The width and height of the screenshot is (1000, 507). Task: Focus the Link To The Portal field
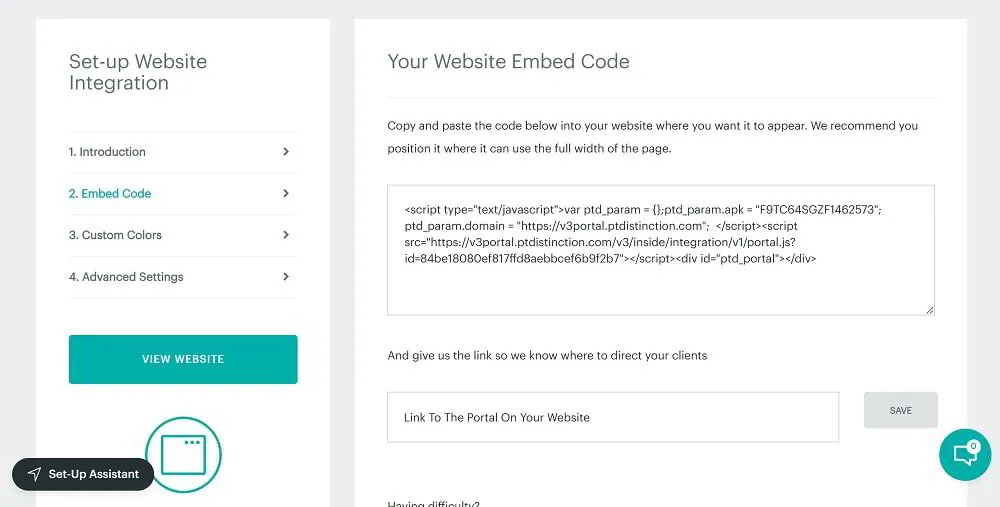[x=612, y=417]
